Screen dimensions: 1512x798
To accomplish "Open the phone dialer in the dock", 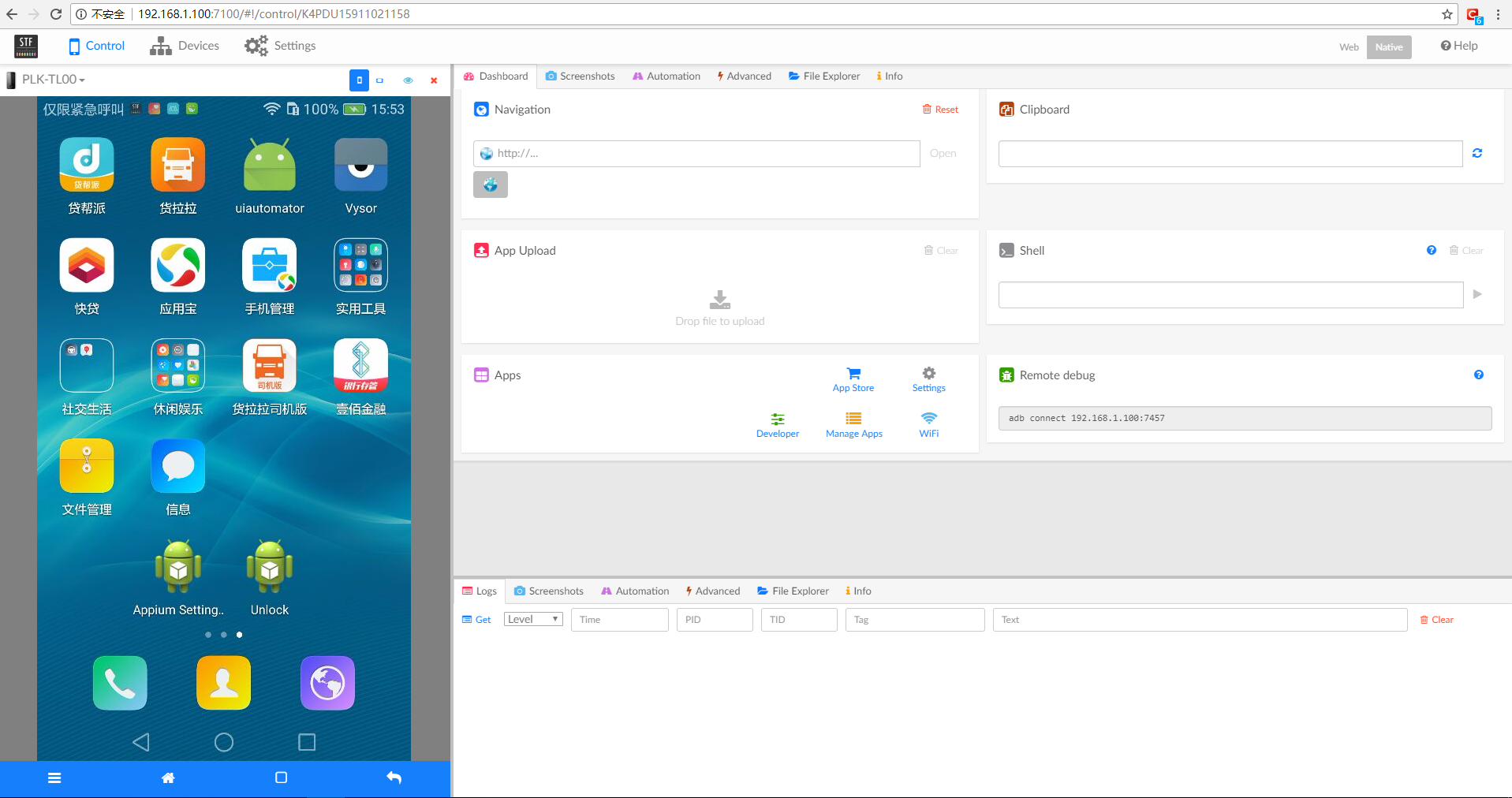I will 120,683.
